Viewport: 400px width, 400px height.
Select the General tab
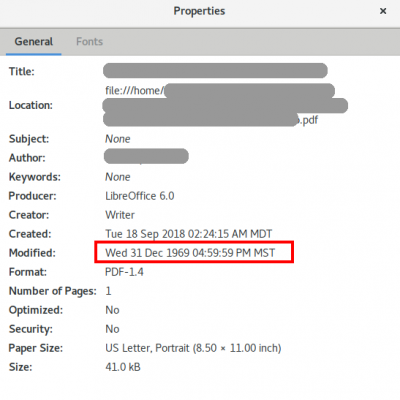[34, 42]
